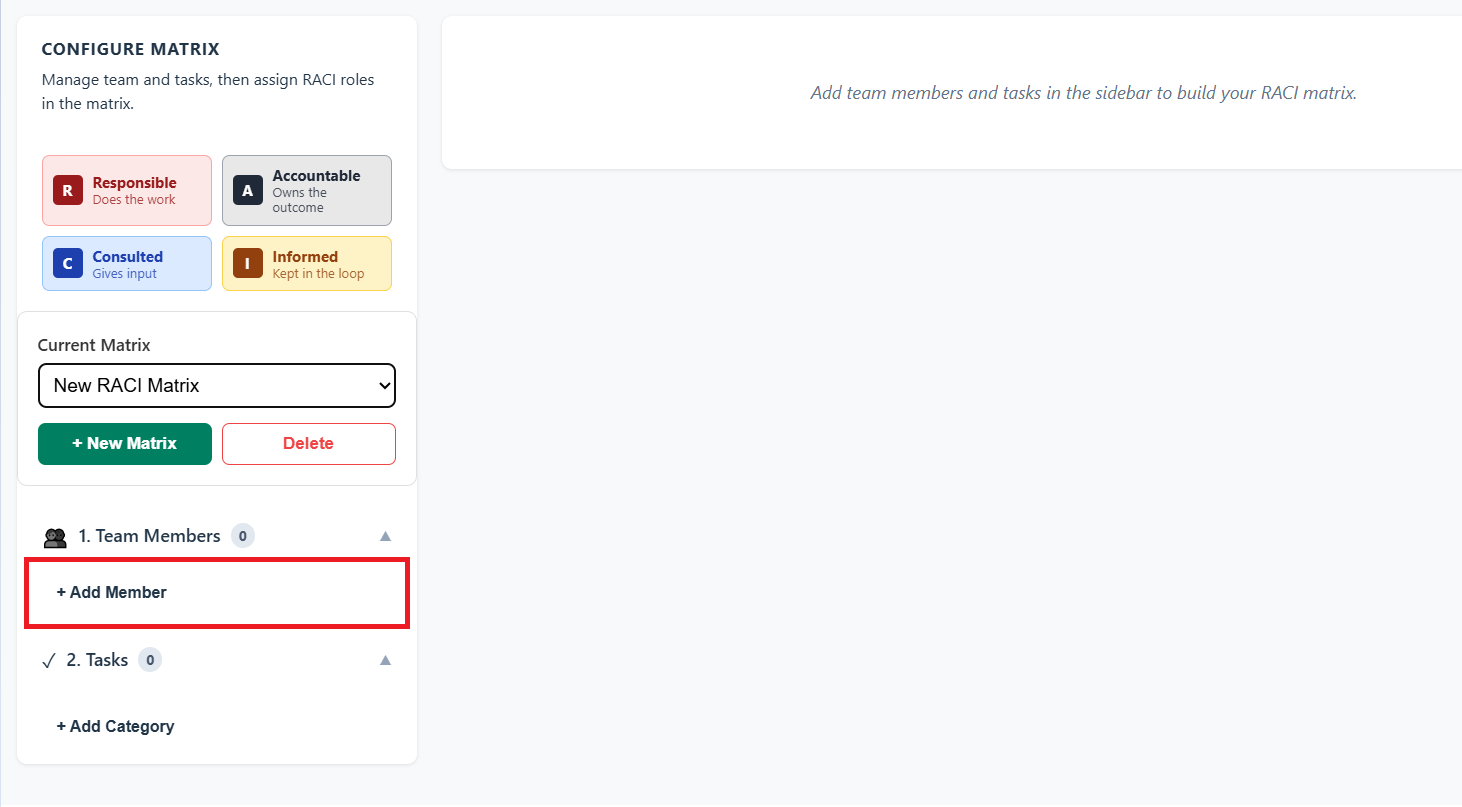Screen dimensions: 1462x807
Task: Click the brown "I" Informed badge icon
Action: tap(247, 262)
